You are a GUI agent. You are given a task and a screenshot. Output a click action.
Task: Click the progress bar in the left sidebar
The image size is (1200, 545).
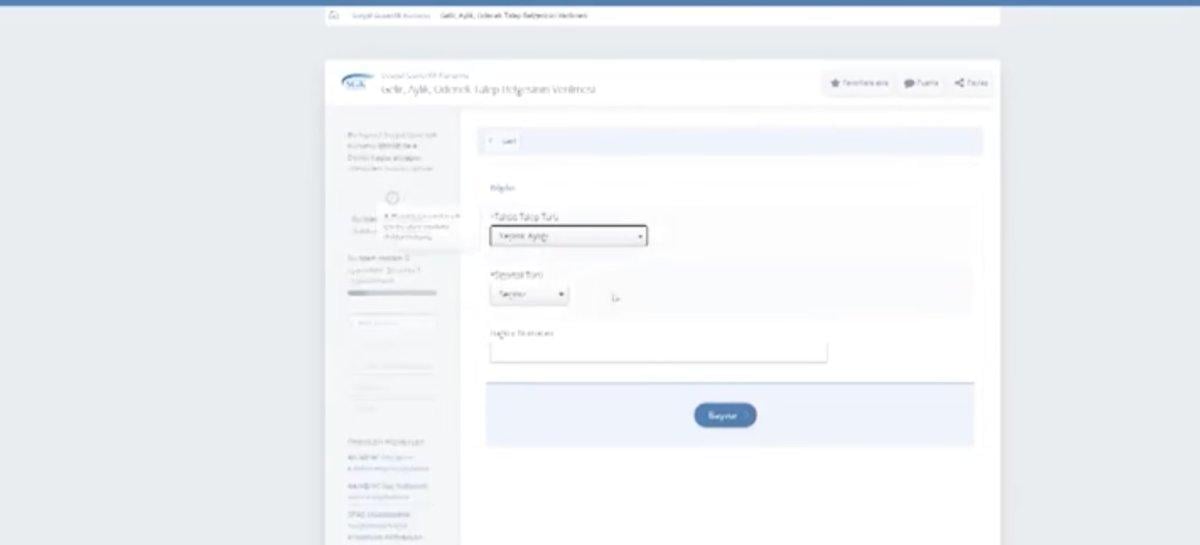392,293
